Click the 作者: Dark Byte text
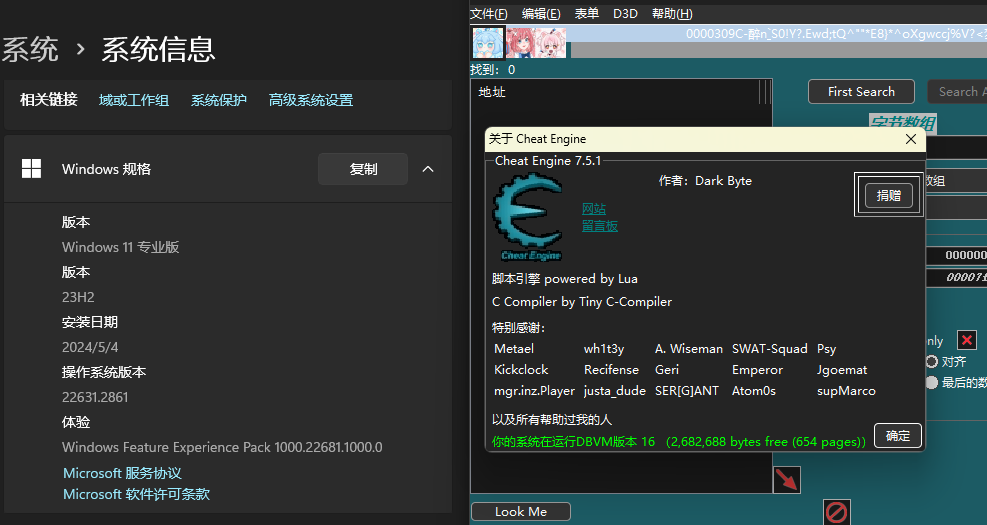 [705, 181]
